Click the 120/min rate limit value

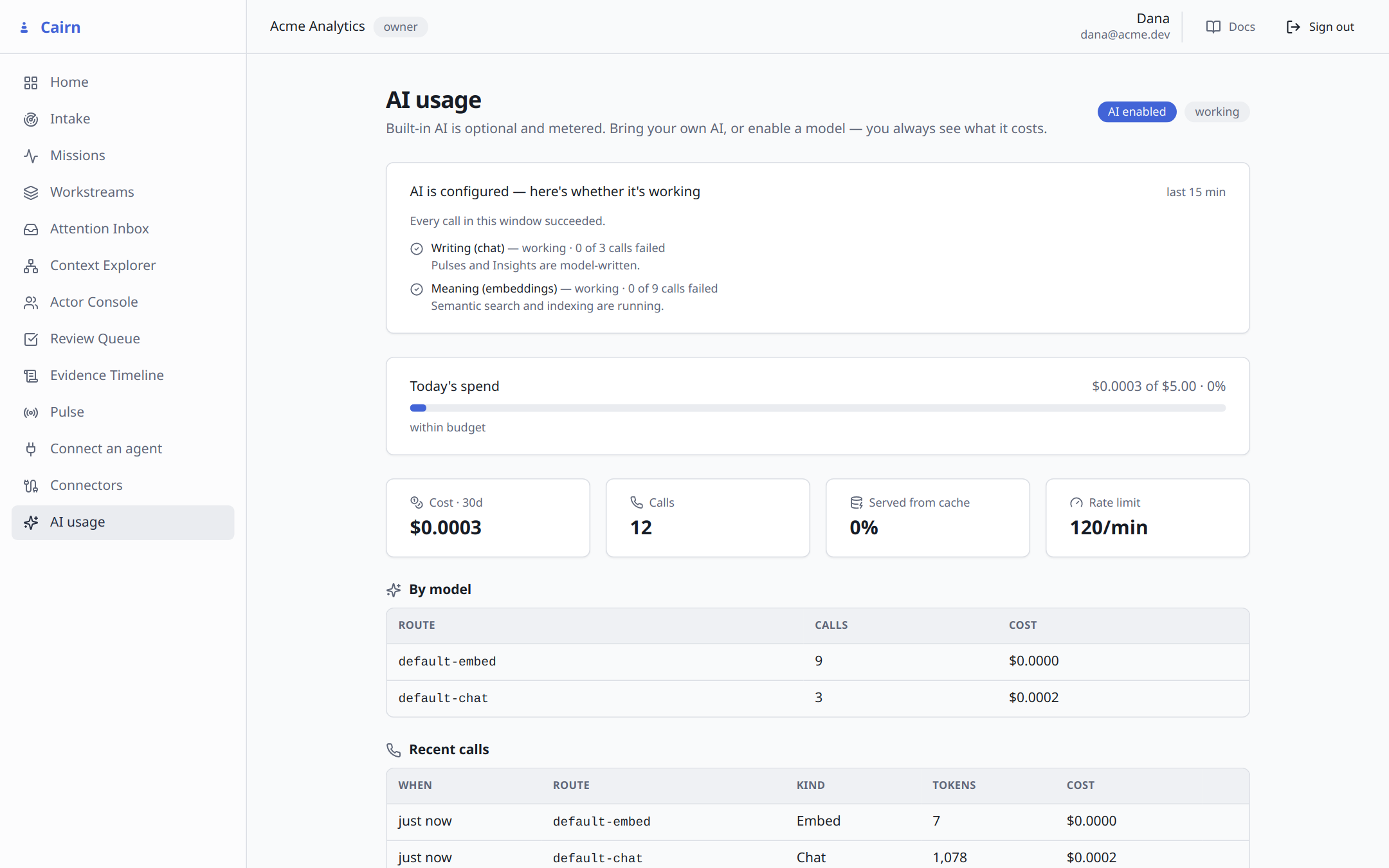[1109, 528]
